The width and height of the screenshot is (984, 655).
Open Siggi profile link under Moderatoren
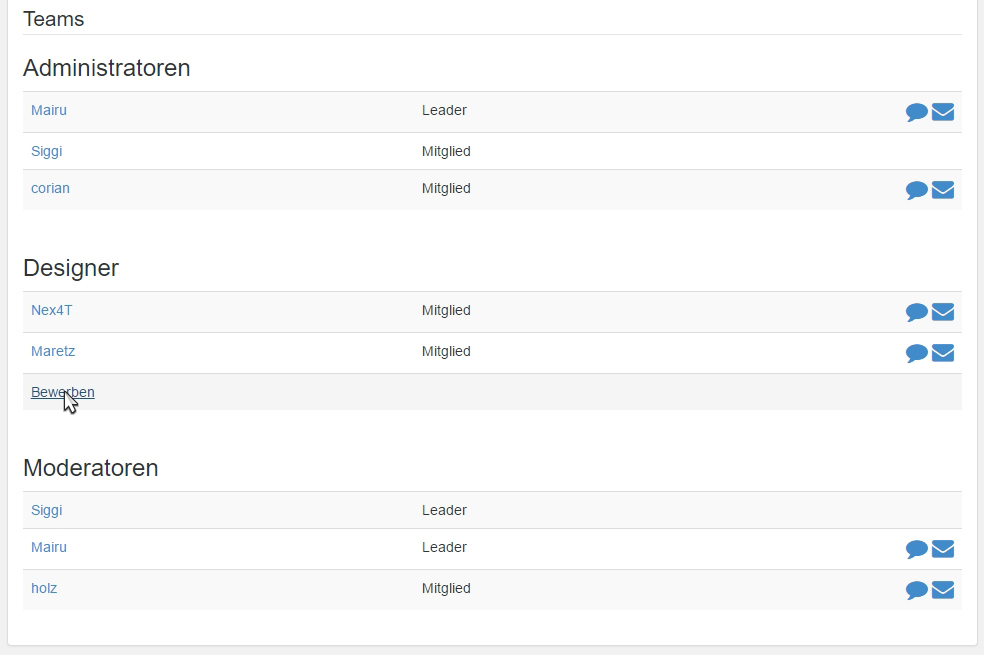pos(46,511)
